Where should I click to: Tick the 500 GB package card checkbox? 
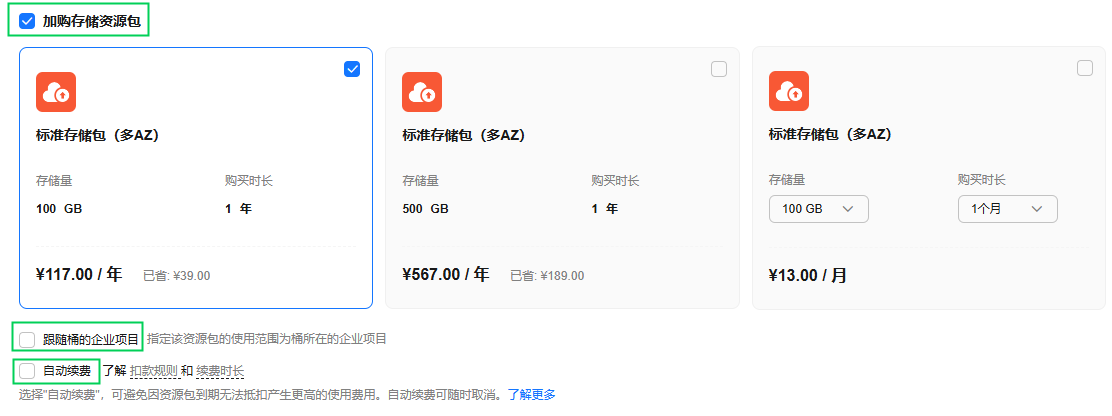tap(719, 69)
